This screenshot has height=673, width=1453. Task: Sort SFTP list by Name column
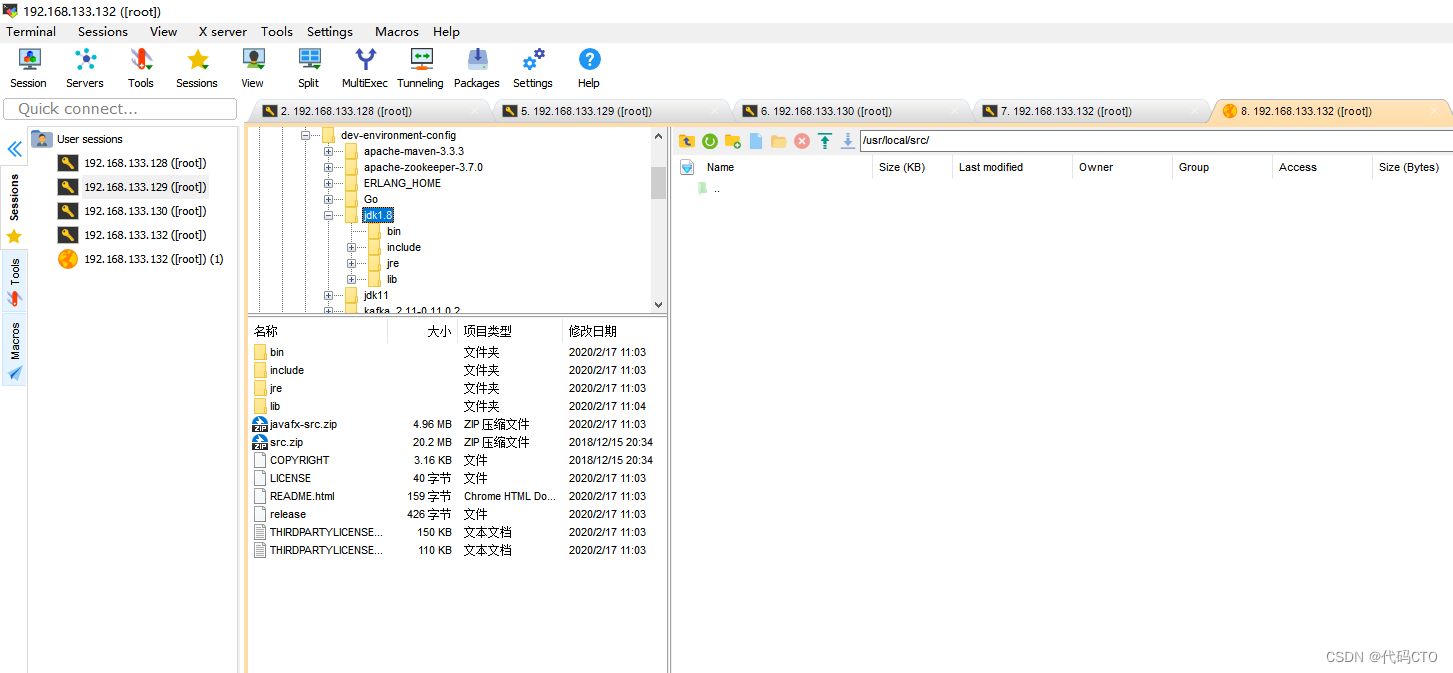point(787,167)
